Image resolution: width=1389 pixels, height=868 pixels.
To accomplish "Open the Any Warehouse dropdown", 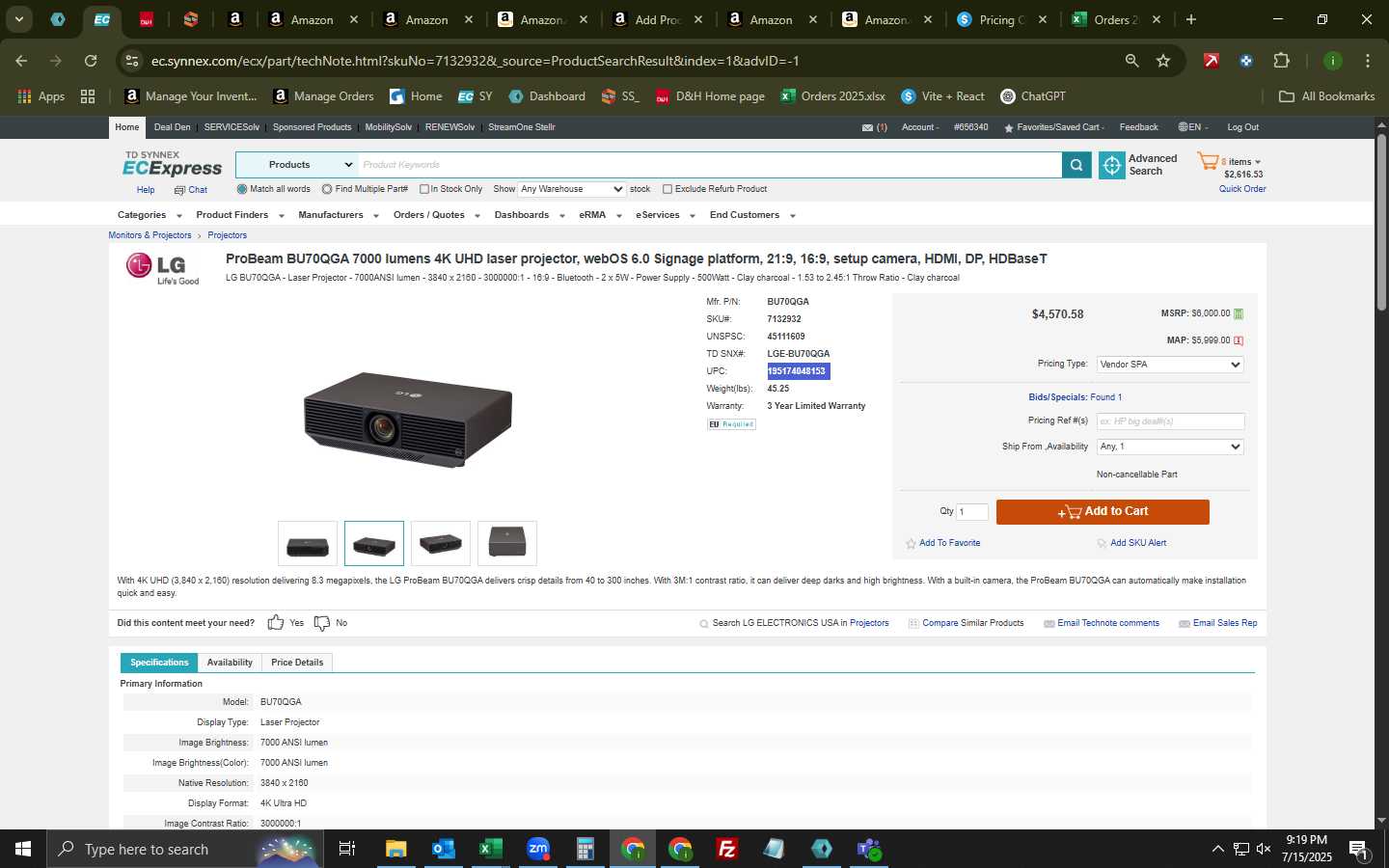I will [572, 189].
